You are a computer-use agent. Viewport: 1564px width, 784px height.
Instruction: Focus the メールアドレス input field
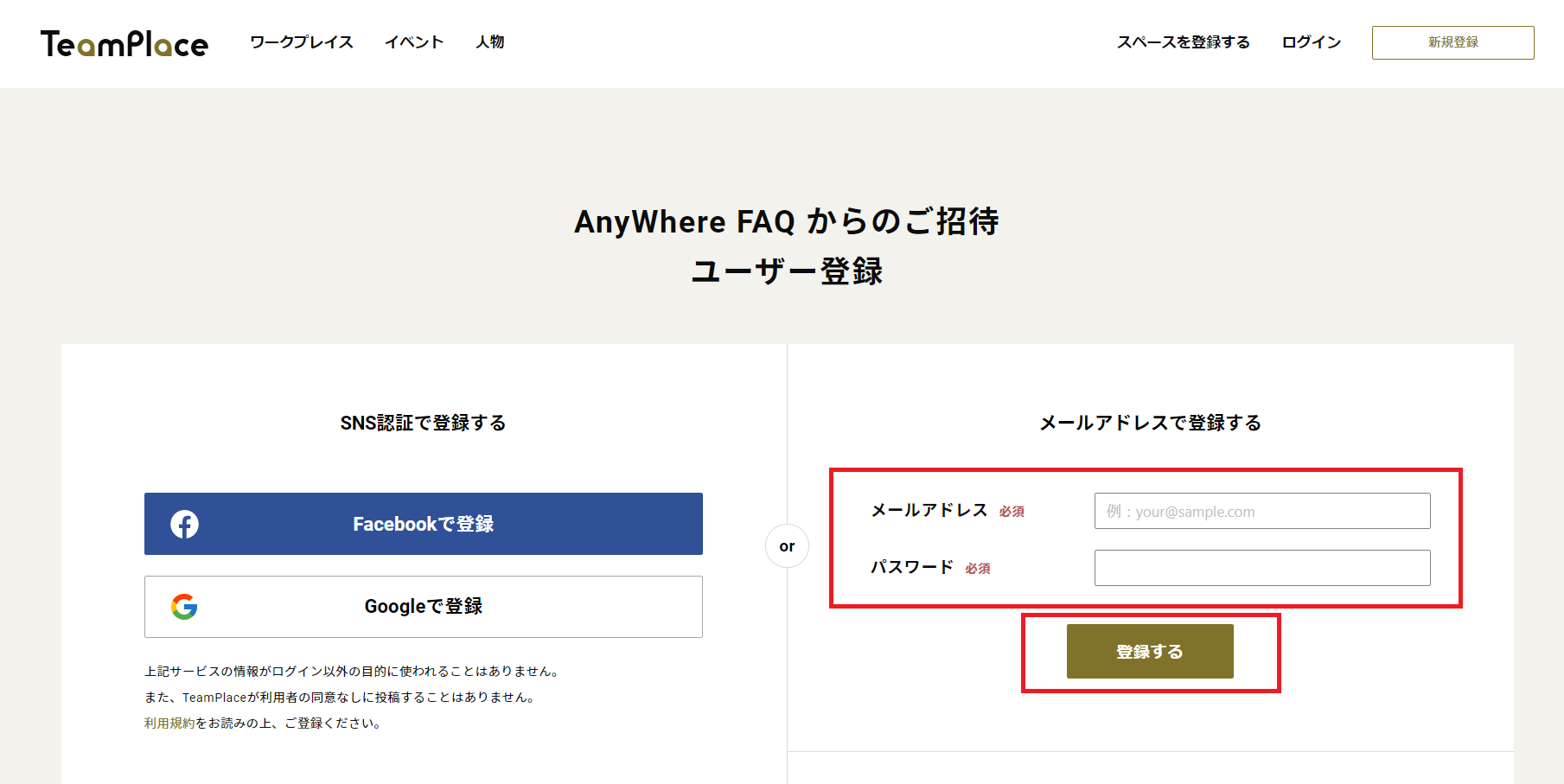(x=1261, y=511)
